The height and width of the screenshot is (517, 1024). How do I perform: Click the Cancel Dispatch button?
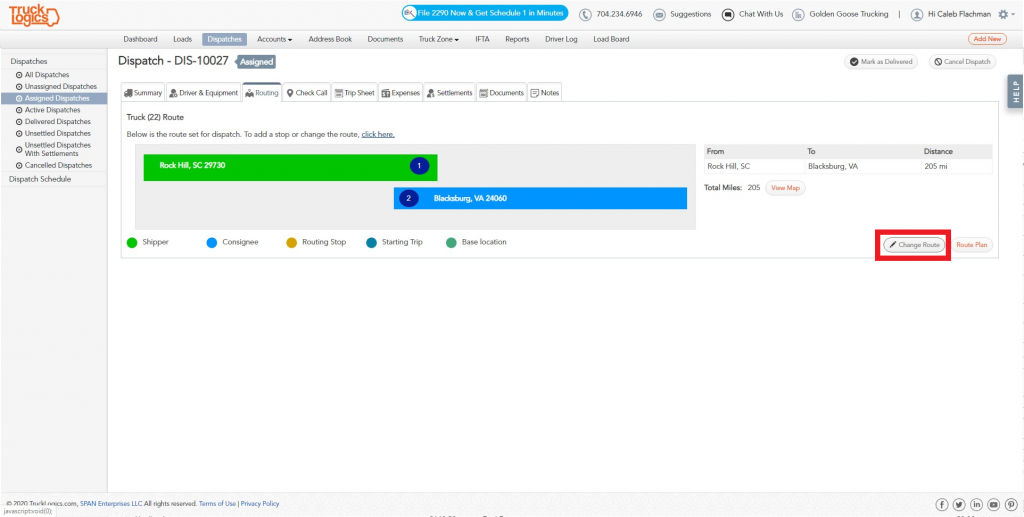pyautogui.click(x=962, y=62)
